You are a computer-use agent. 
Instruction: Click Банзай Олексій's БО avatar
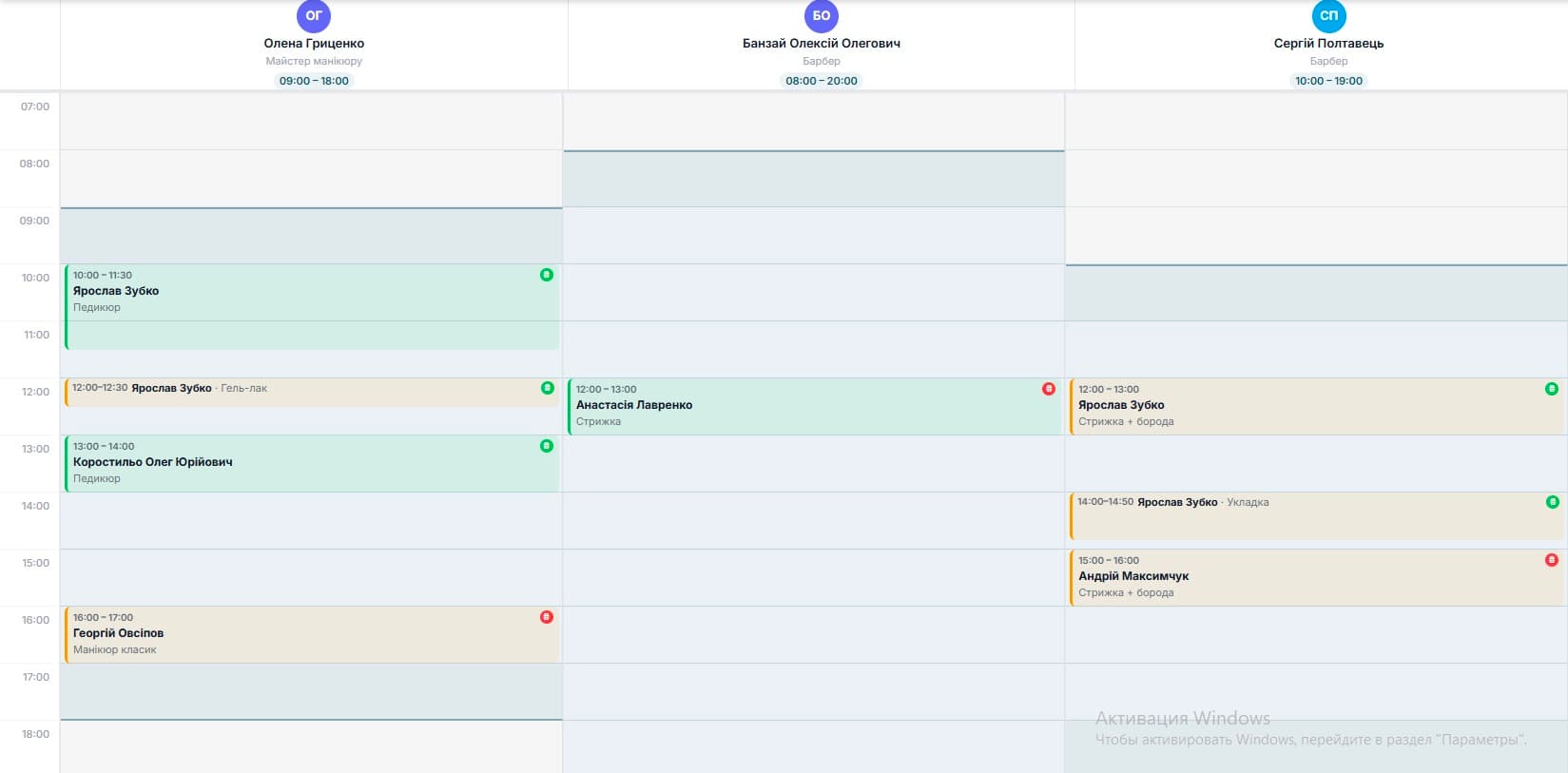[x=822, y=15]
